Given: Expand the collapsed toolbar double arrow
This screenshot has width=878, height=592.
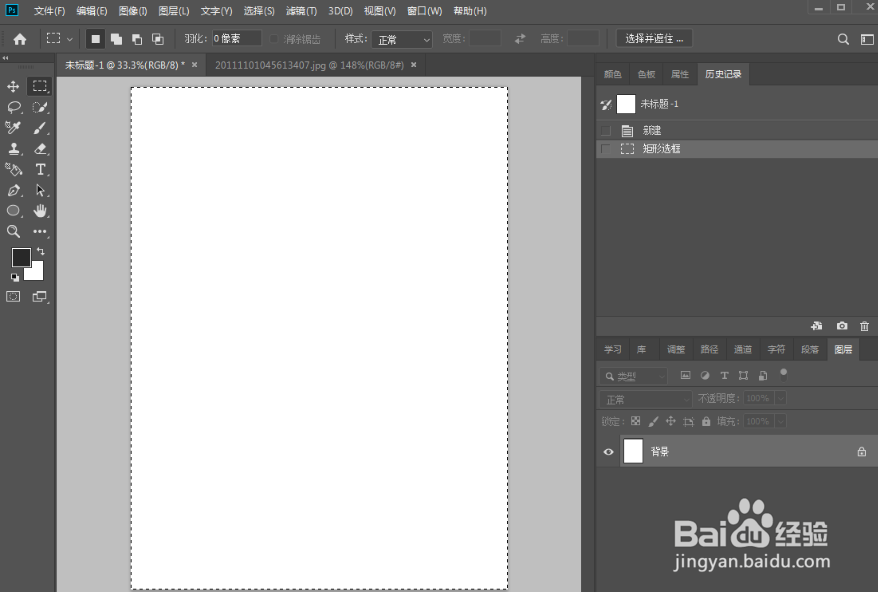Looking at the screenshot, I should pyautogui.click(x=5, y=58).
